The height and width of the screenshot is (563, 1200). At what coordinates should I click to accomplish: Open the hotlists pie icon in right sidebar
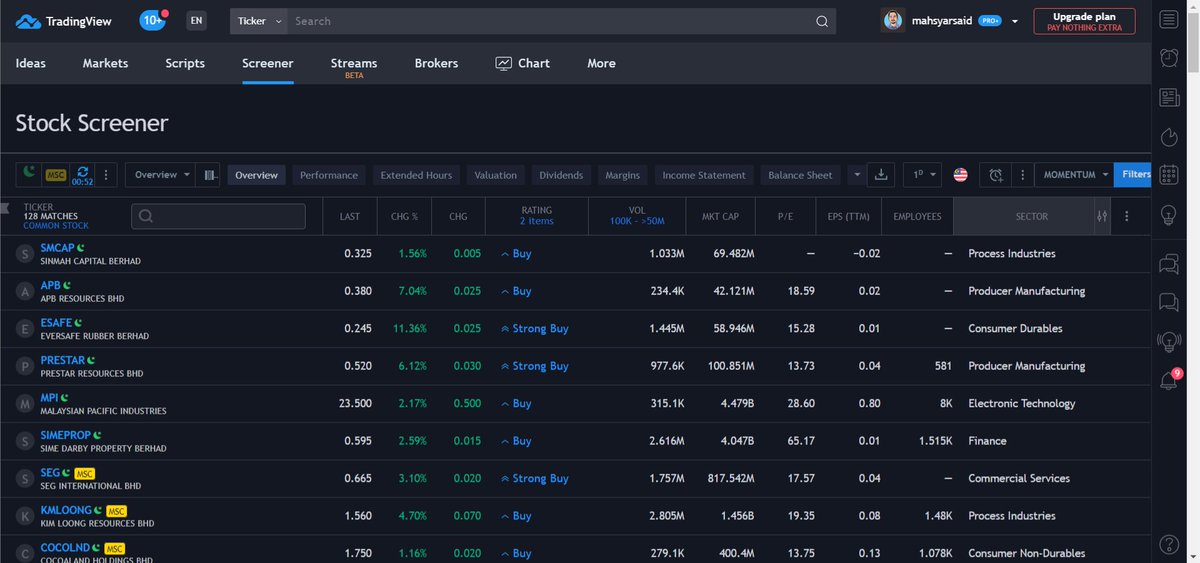pyautogui.click(x=1169, y=136)
